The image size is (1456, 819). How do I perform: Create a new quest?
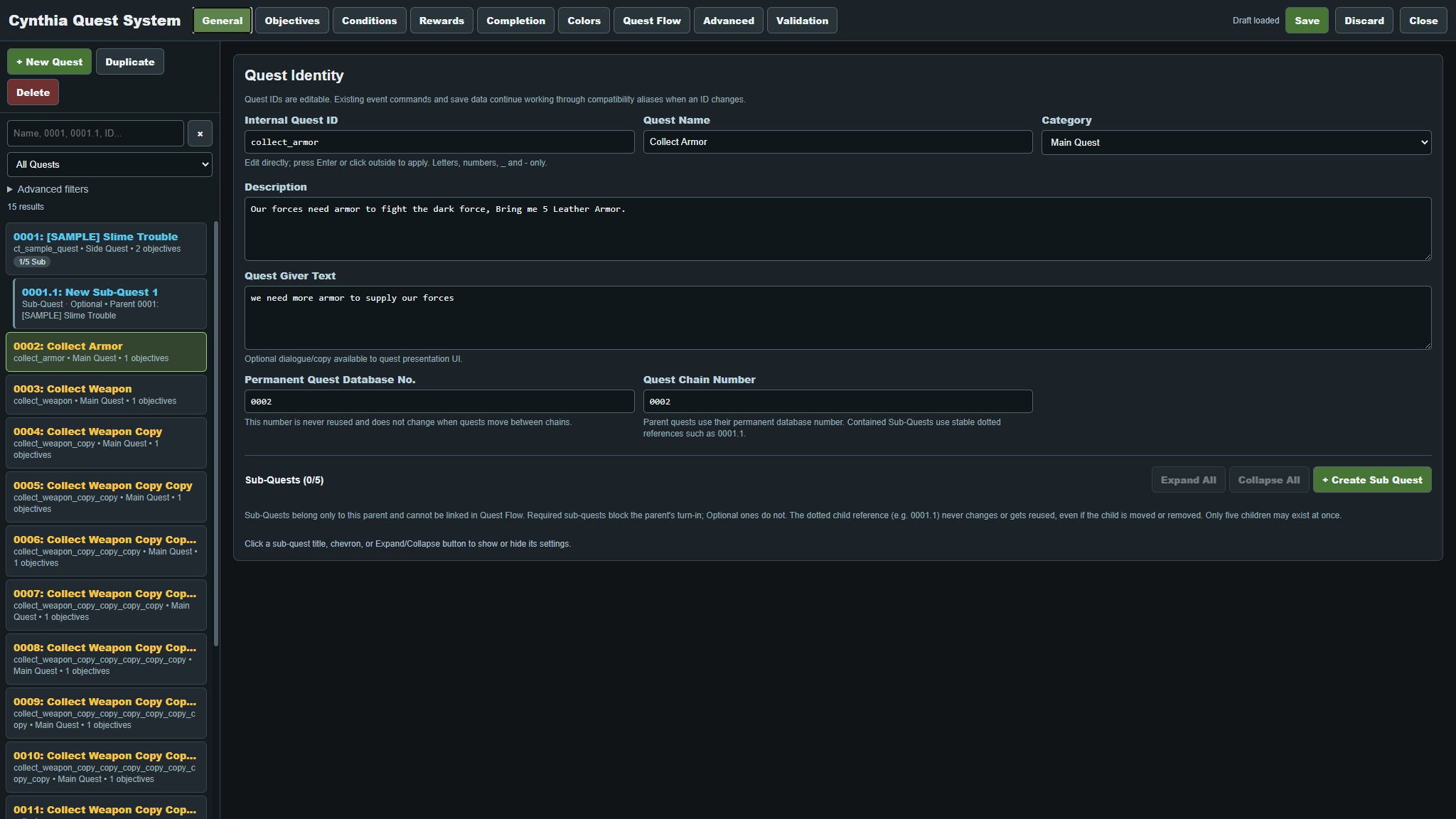[x=49, y=62]
